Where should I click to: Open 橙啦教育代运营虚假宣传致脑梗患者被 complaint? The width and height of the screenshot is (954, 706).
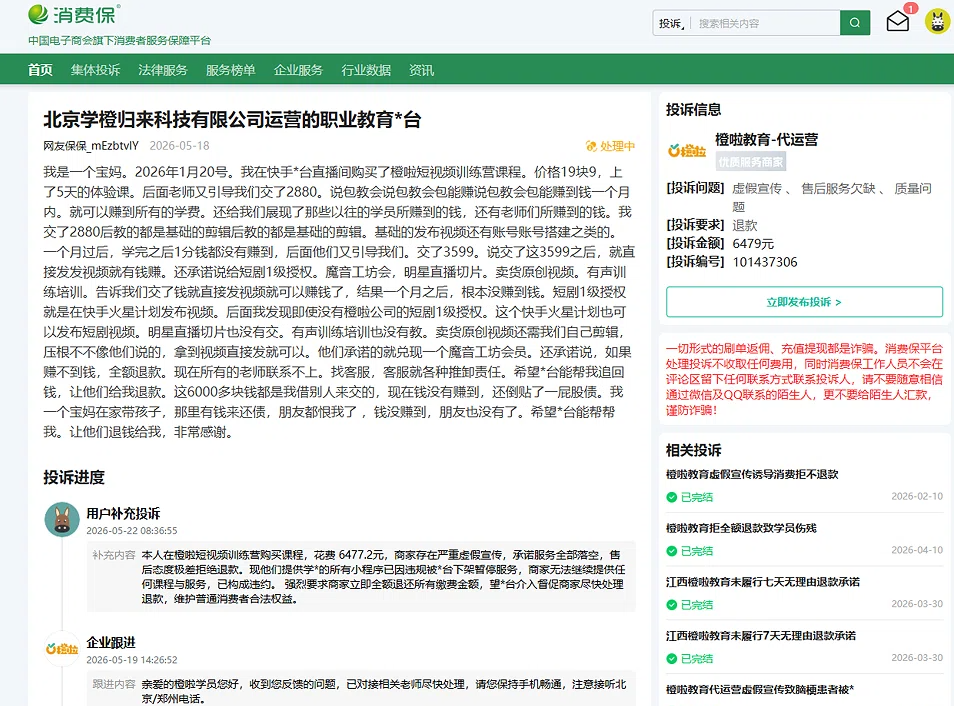(x=760, y=689)
